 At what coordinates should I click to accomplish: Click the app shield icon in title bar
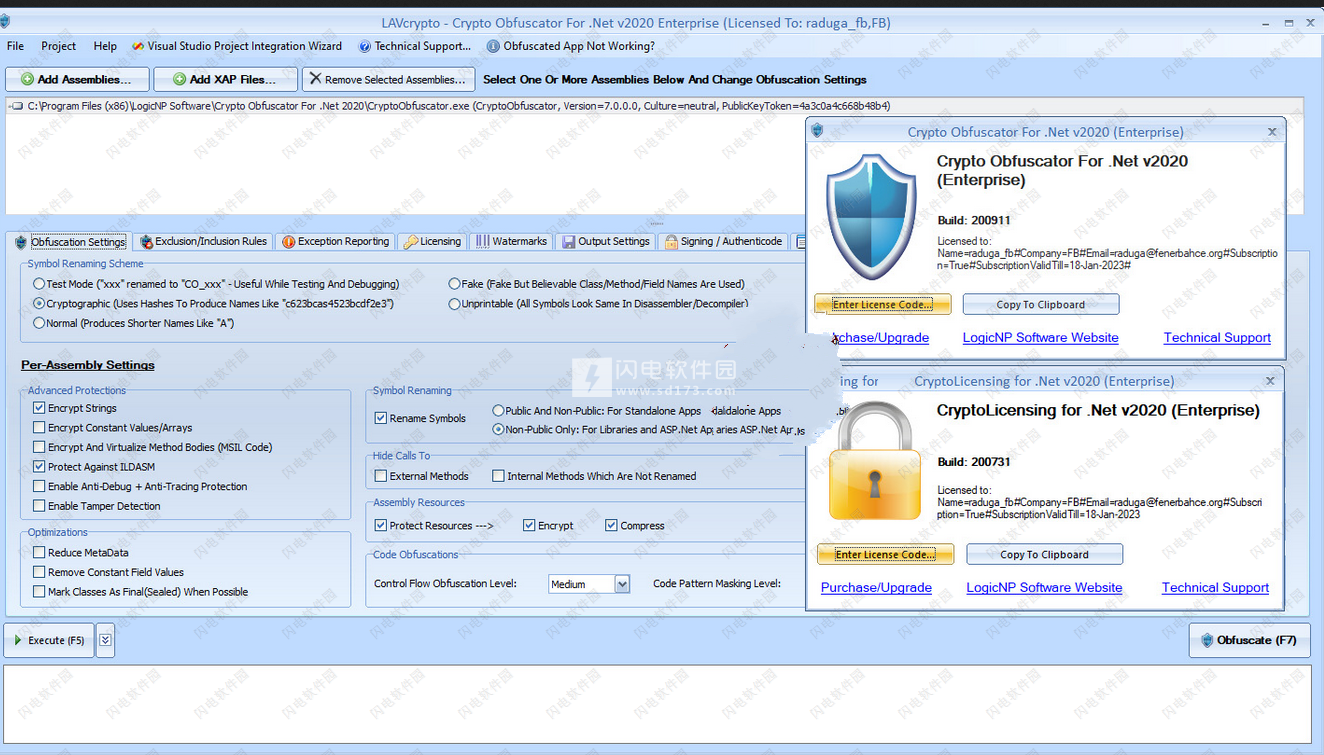[x=5, y=21]
